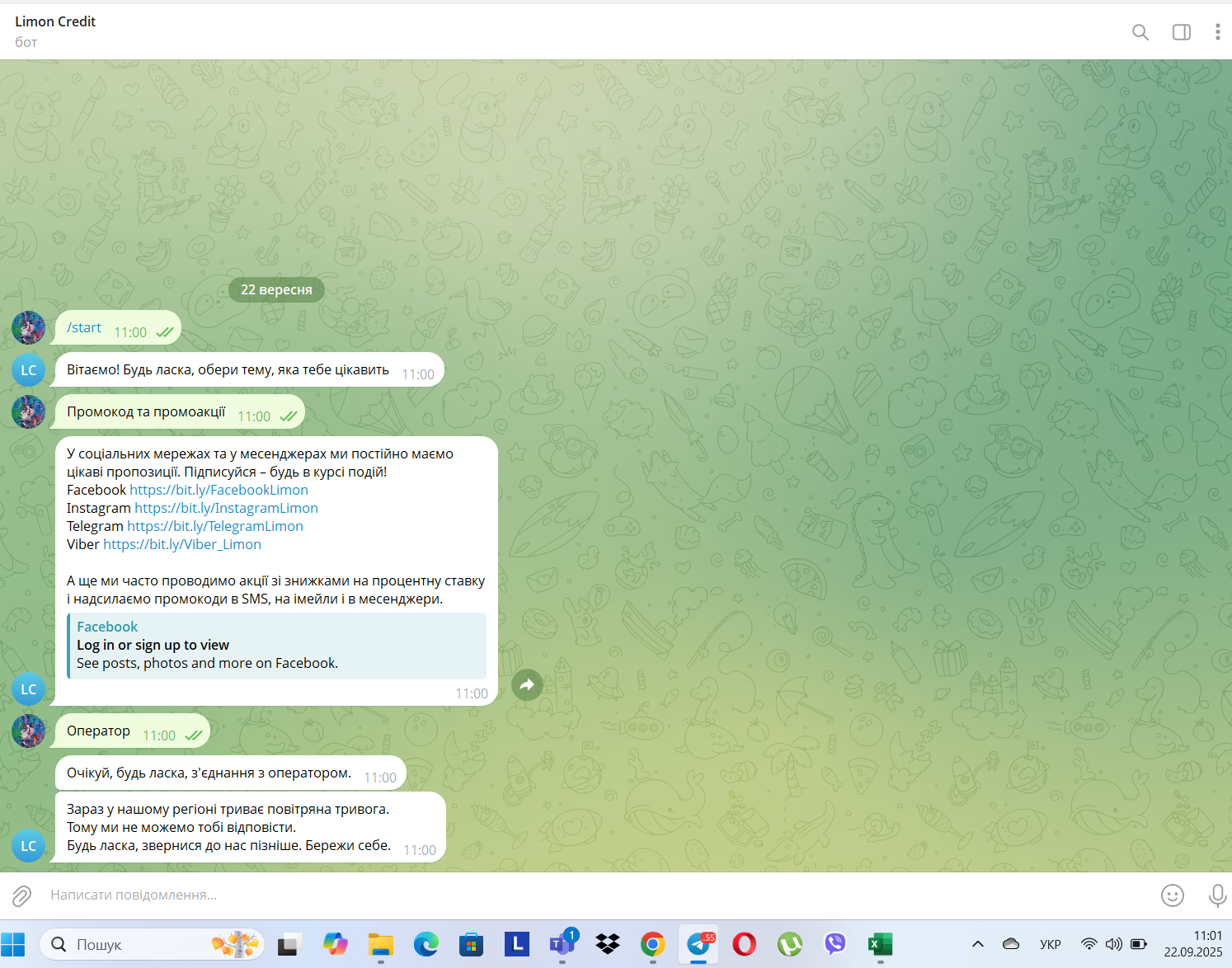1232x968 pixels.
Task: Click user avatar beside /start message
Action: coord(28,328)
